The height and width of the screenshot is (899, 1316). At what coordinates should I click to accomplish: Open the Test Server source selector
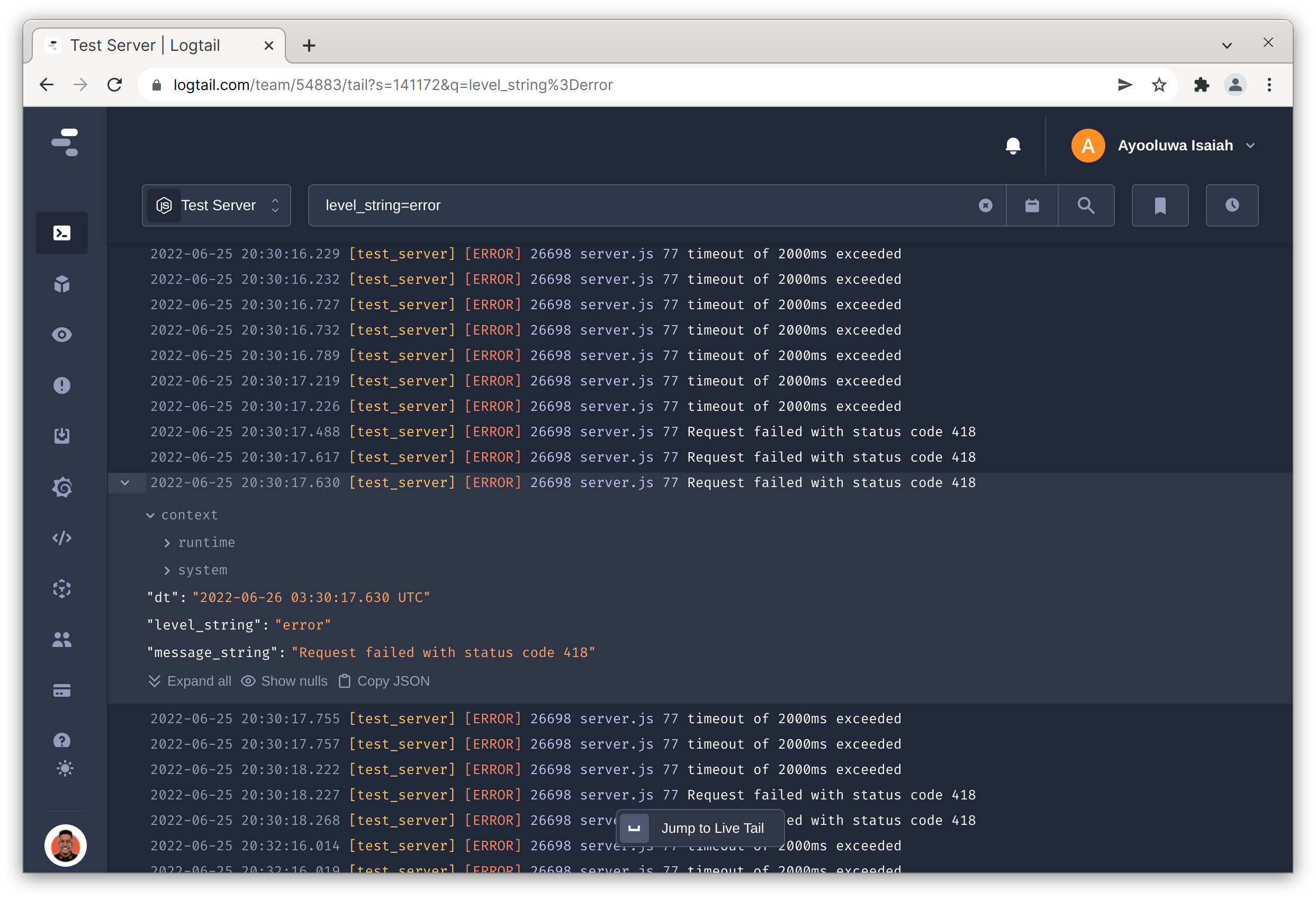[x=217, y=205]
